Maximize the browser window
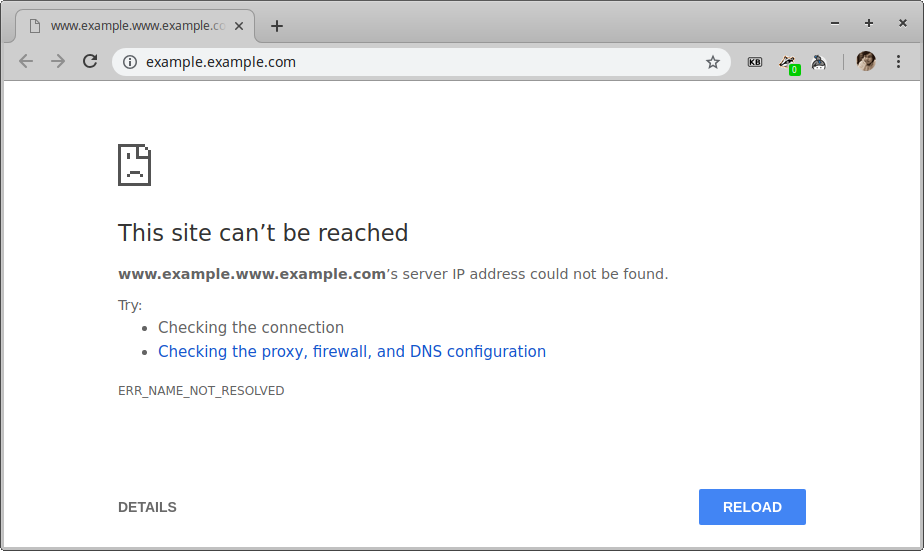Image resolution: width=924 pixels, height=551 pixels. pos(869,23)
